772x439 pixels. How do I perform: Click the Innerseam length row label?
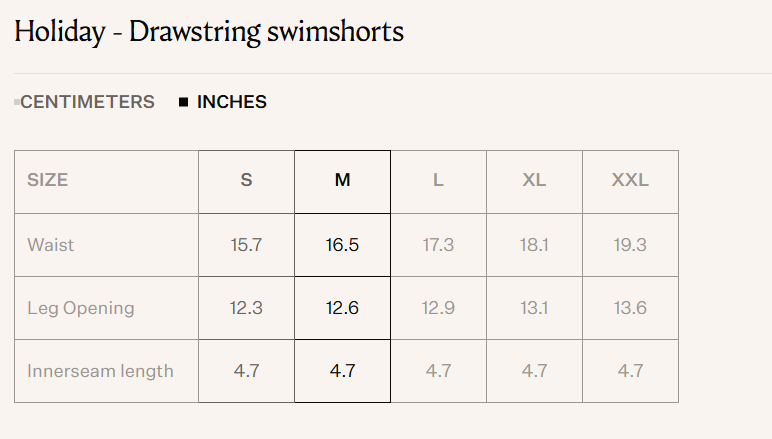point(100,371)
